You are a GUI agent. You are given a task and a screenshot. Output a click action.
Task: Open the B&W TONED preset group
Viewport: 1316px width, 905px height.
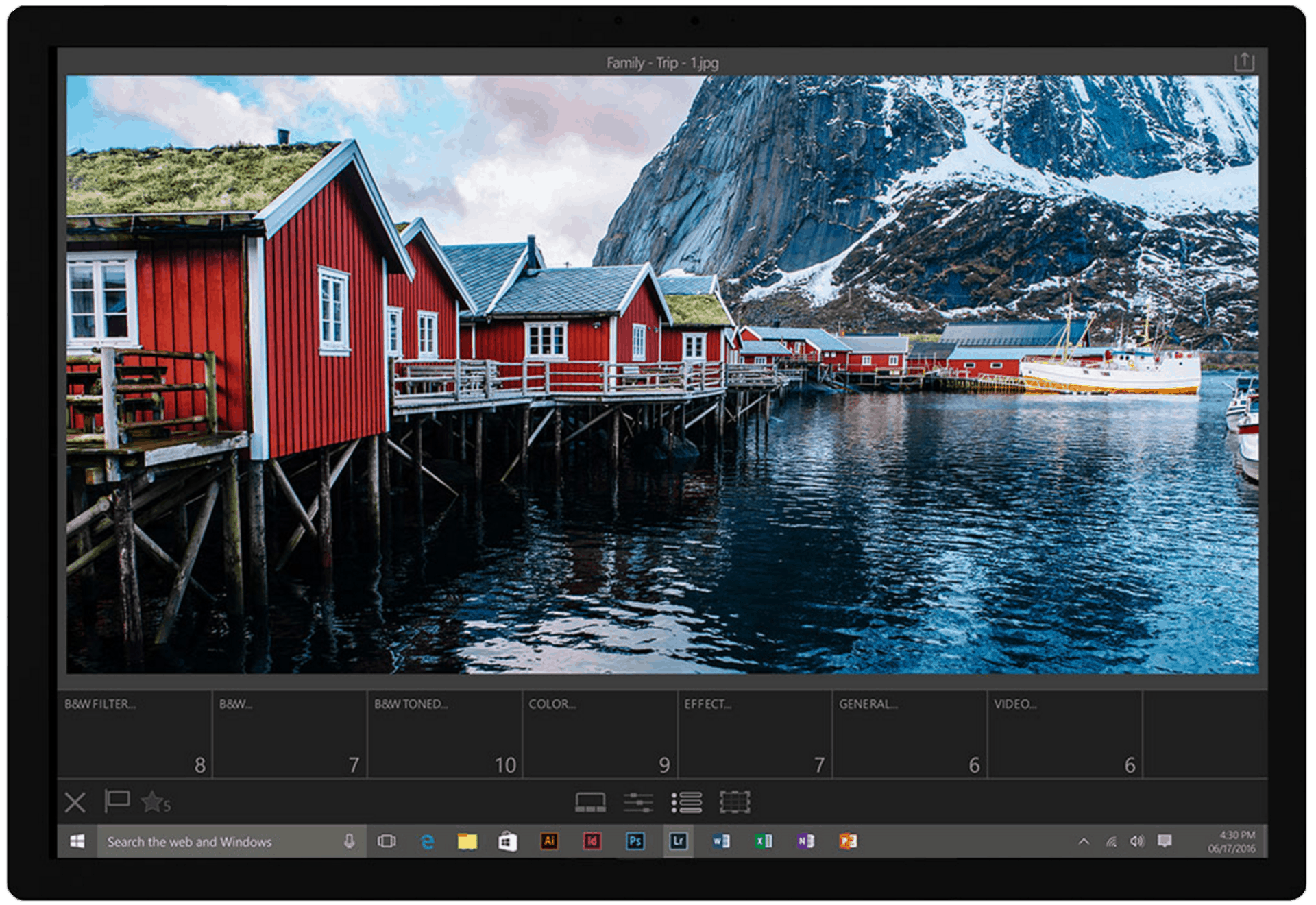444,734
